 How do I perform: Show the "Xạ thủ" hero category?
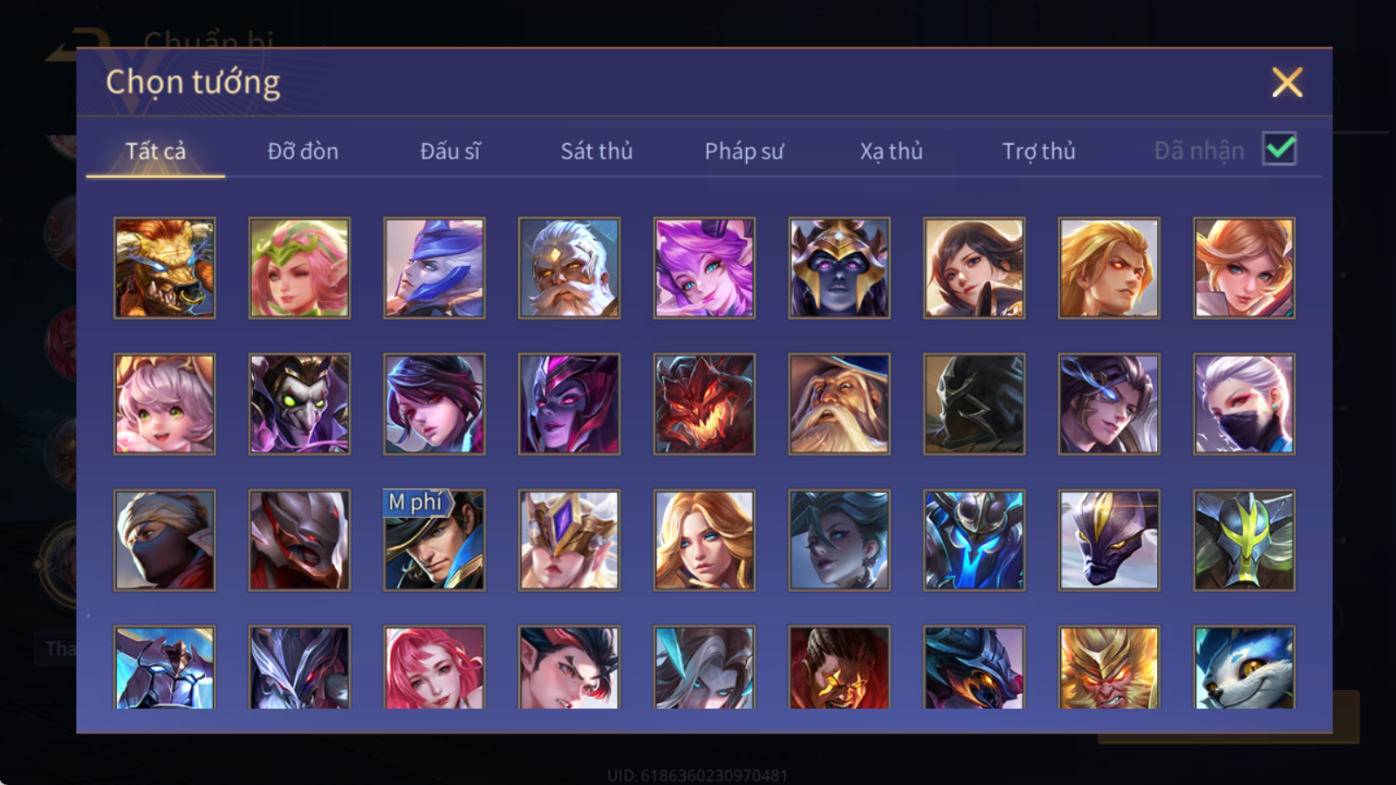891,151
